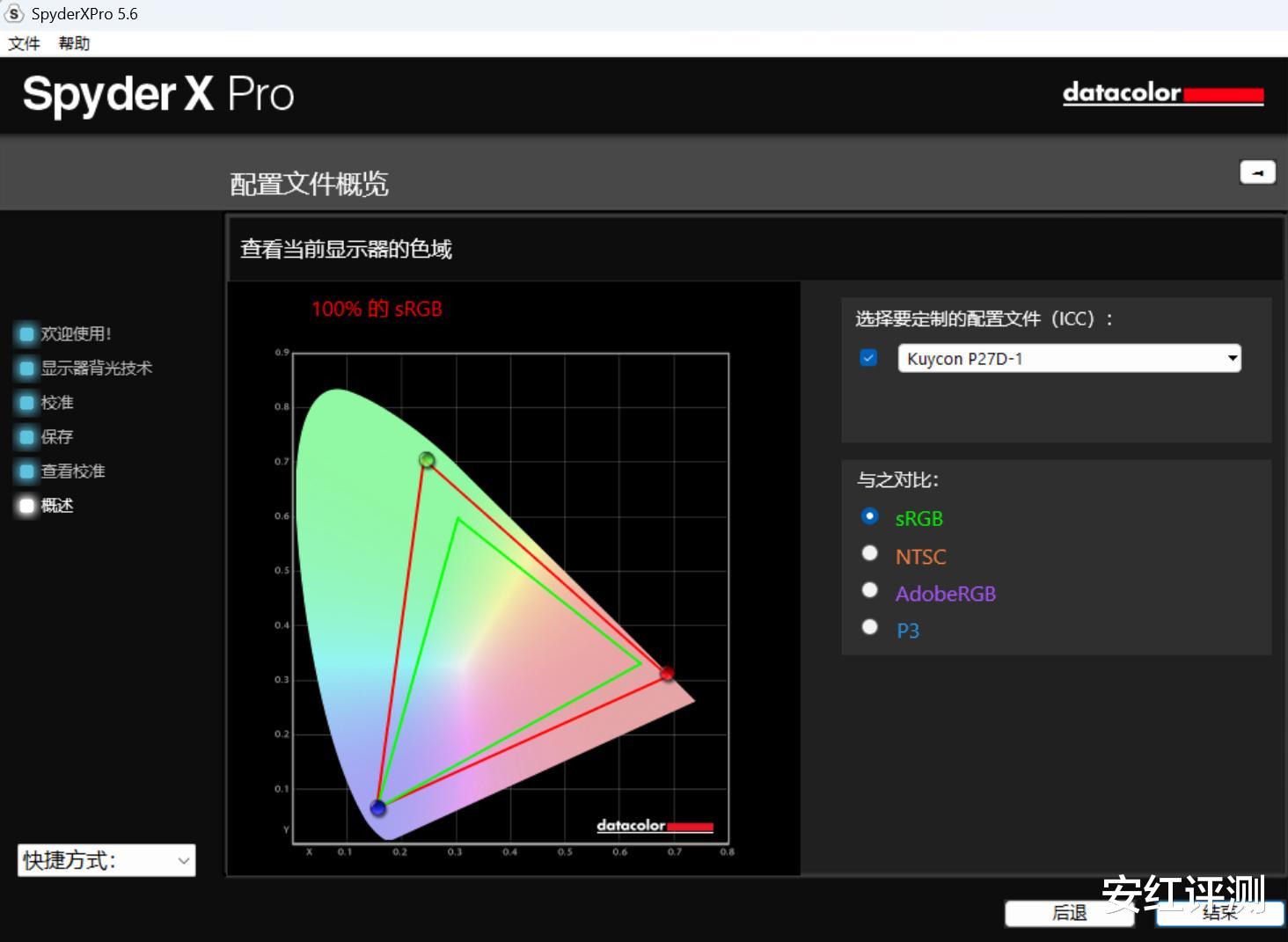
Task: Click the 100% 的 sRGB gamut result text
Action: tap(377, 309)
